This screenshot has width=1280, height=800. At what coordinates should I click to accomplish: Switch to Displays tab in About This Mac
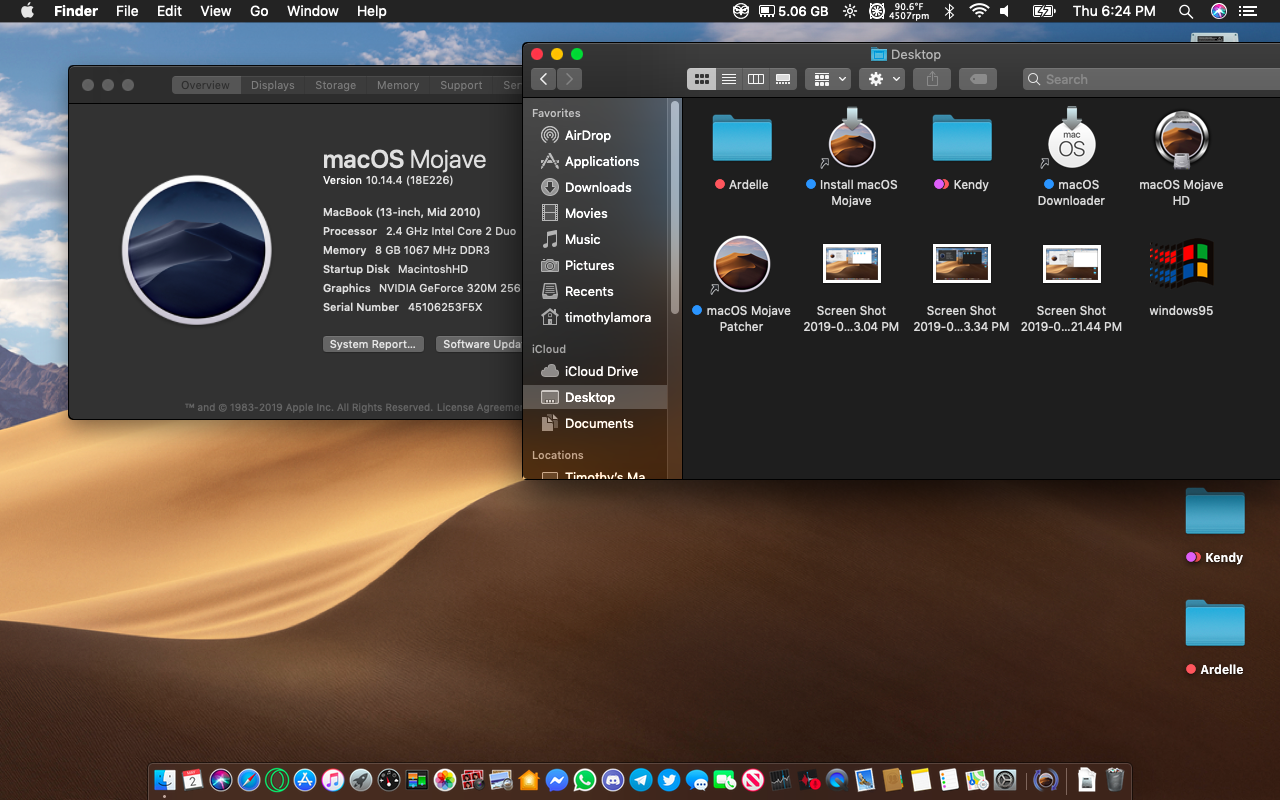273,85
